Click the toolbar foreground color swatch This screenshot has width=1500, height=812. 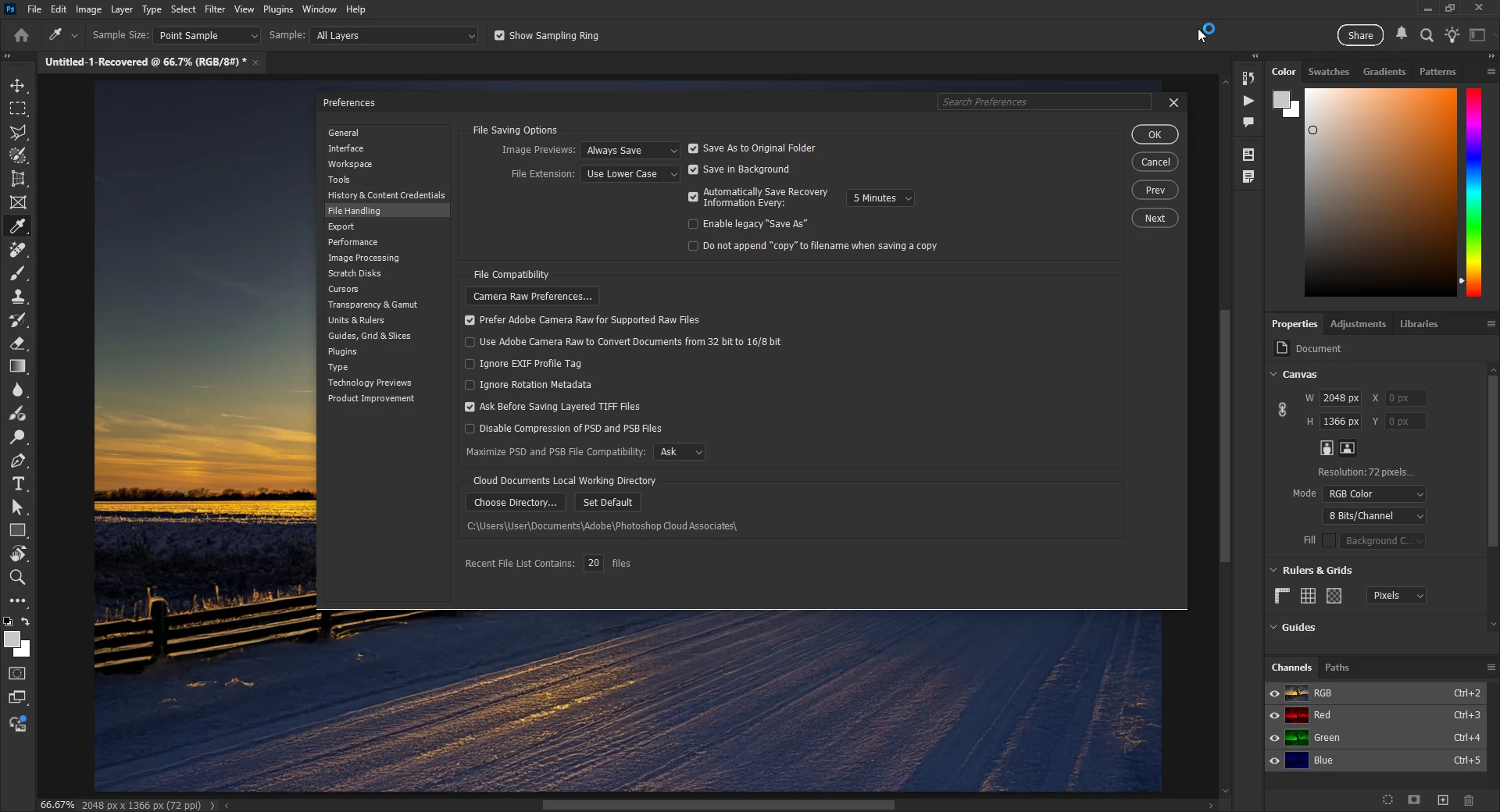(12, 640)
